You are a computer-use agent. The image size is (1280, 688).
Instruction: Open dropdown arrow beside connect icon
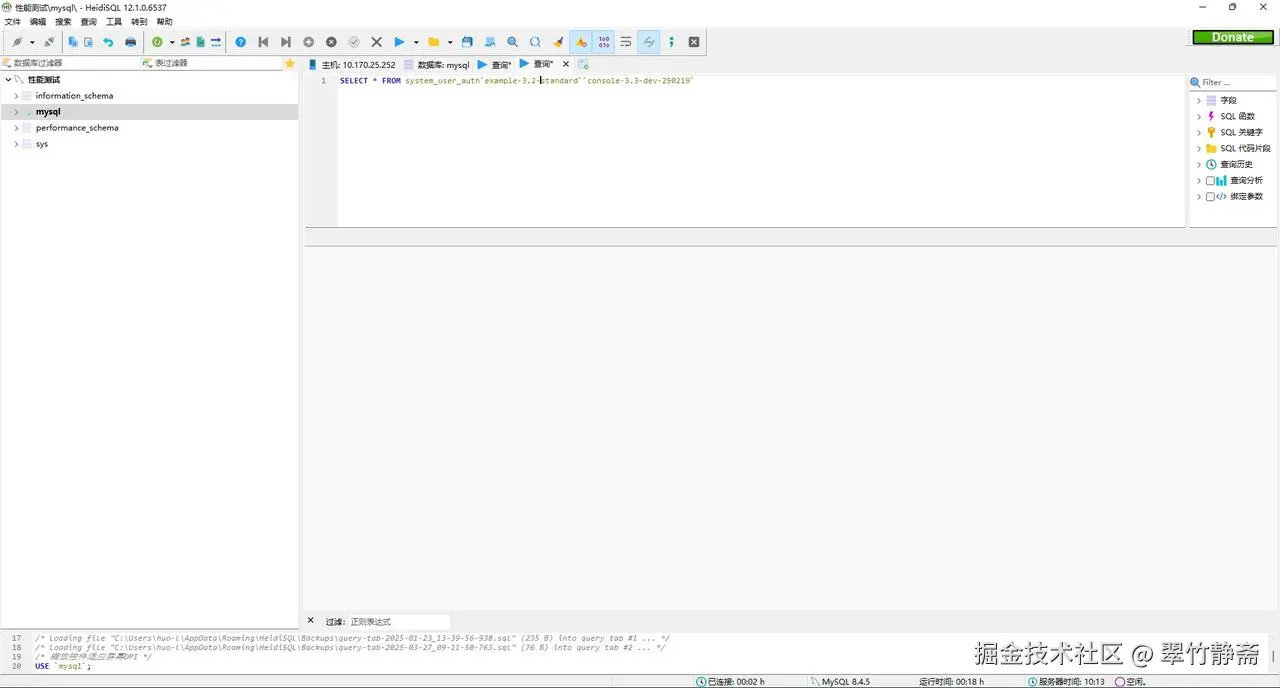[32, 42]
